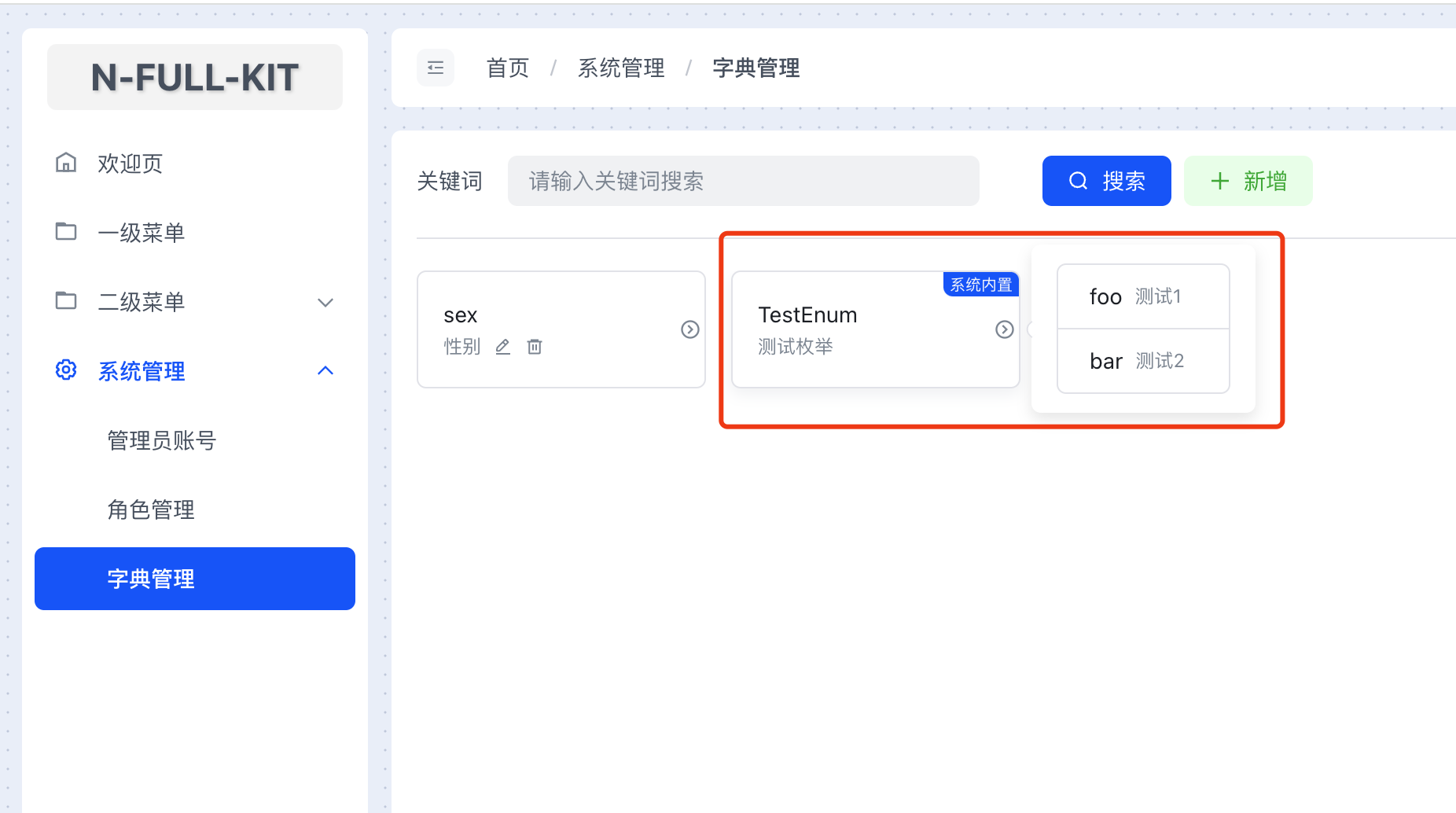Select 管理员账号 in the sidebar
The width and height of the screenshot is (1456, 813).
pos(162,440)
